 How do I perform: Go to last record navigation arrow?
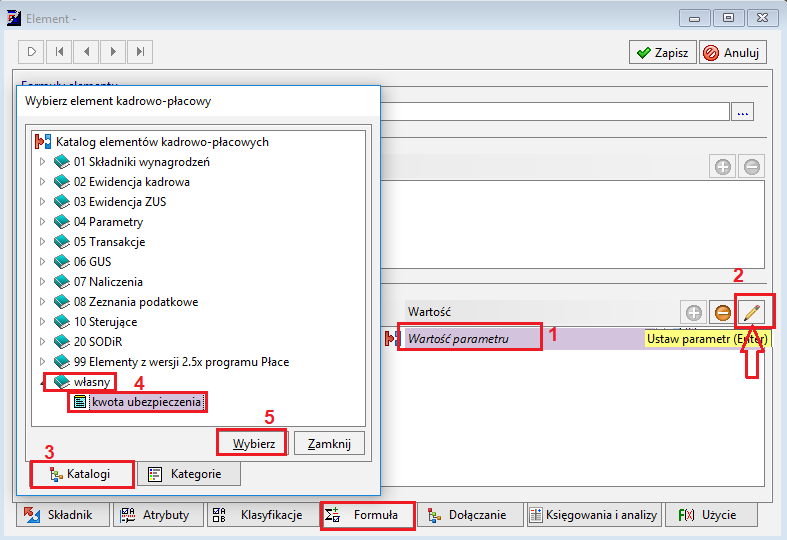pos(140,52)
